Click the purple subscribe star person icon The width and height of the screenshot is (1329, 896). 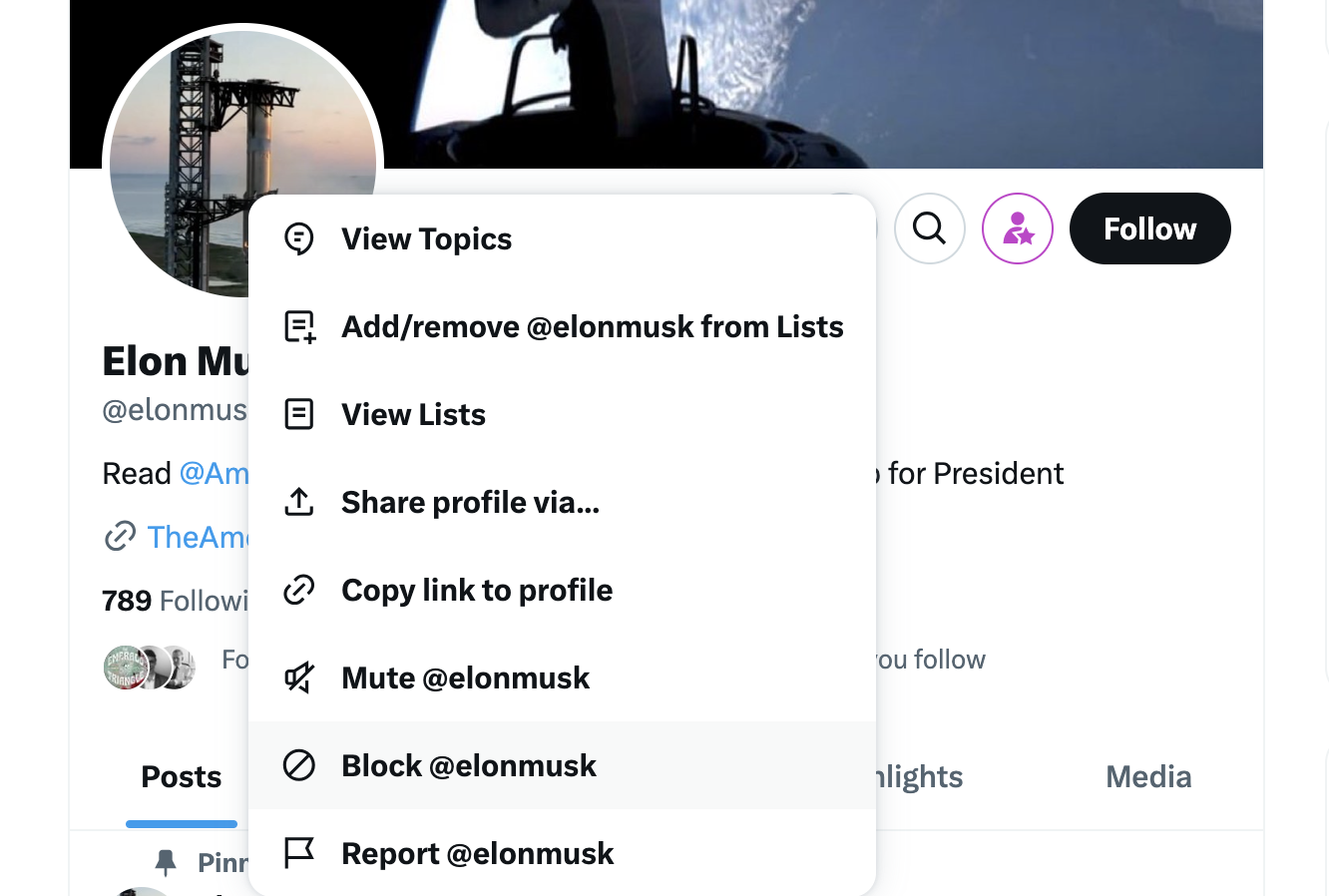[x=1018, y=228]
